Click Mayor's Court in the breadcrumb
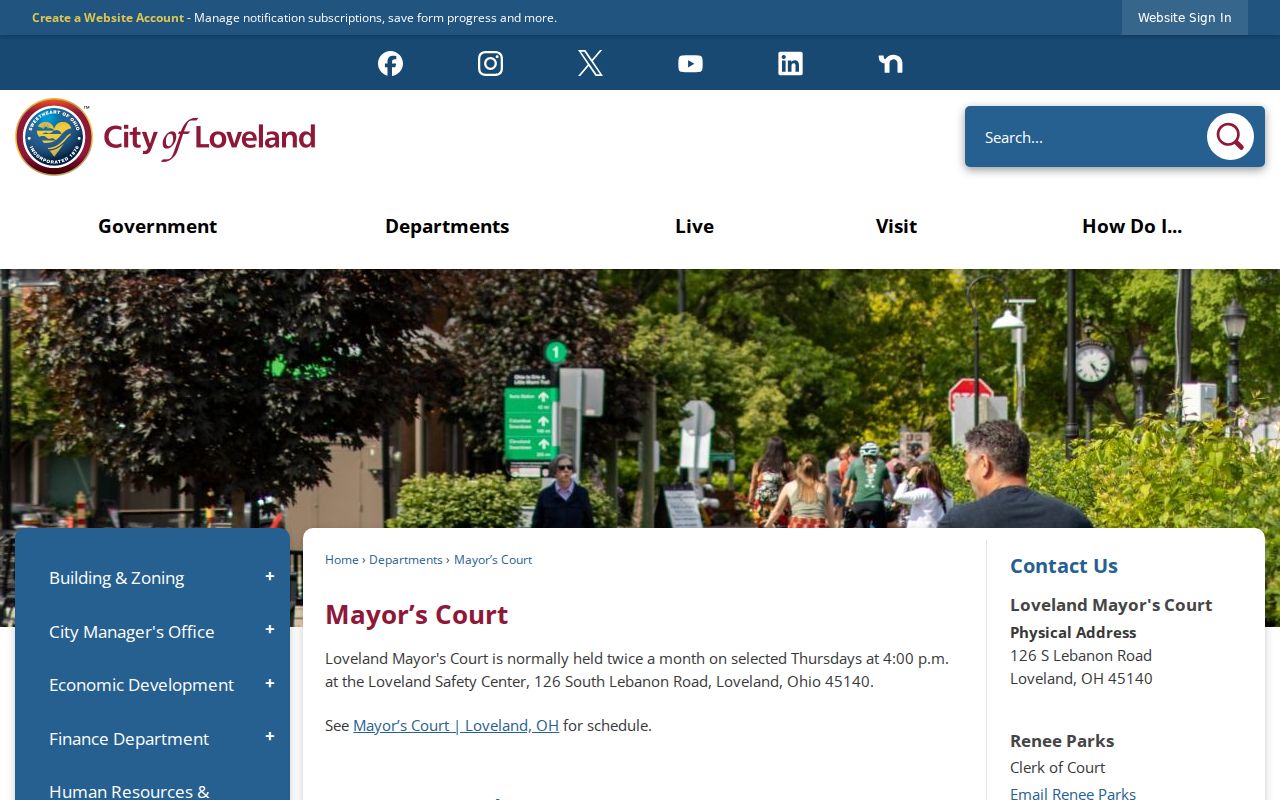The height and width of the screenshot is (800, 1280). tap(493, 560)
